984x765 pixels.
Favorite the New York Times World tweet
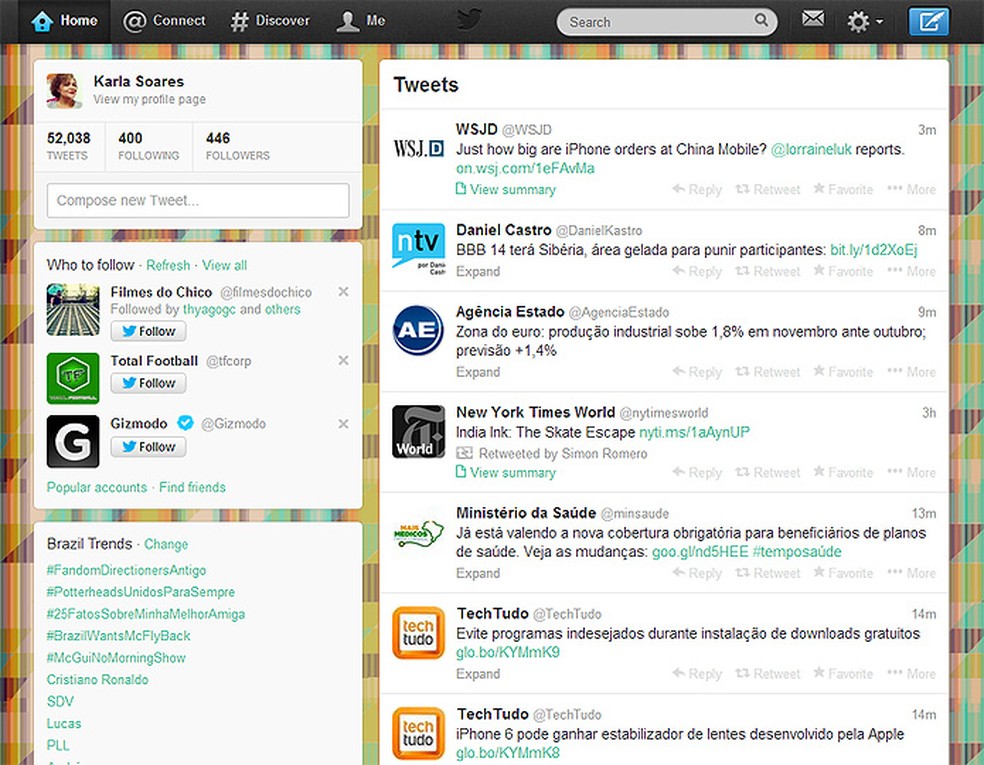(x=843, y=473)
